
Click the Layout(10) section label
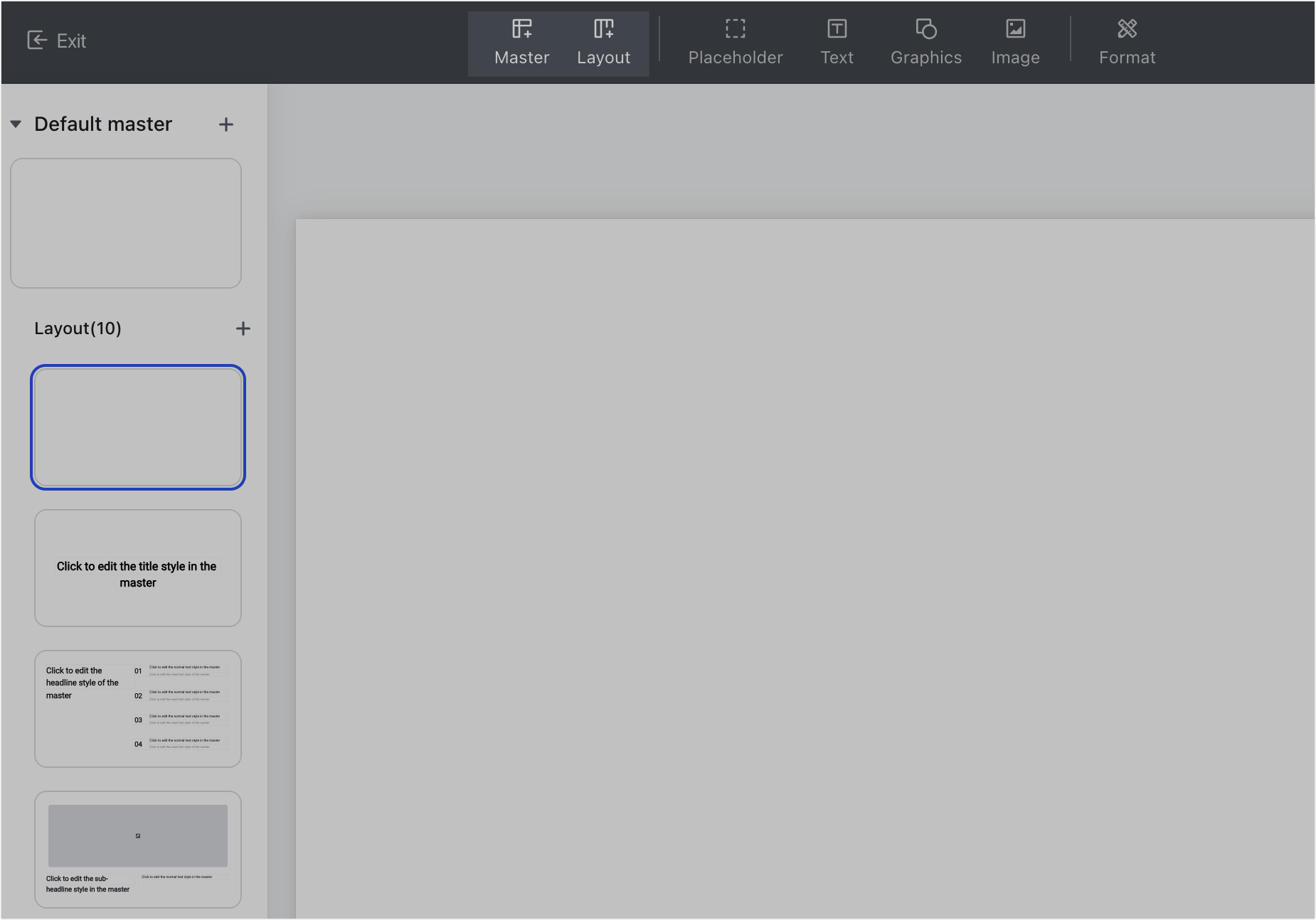tap(78, 328)
